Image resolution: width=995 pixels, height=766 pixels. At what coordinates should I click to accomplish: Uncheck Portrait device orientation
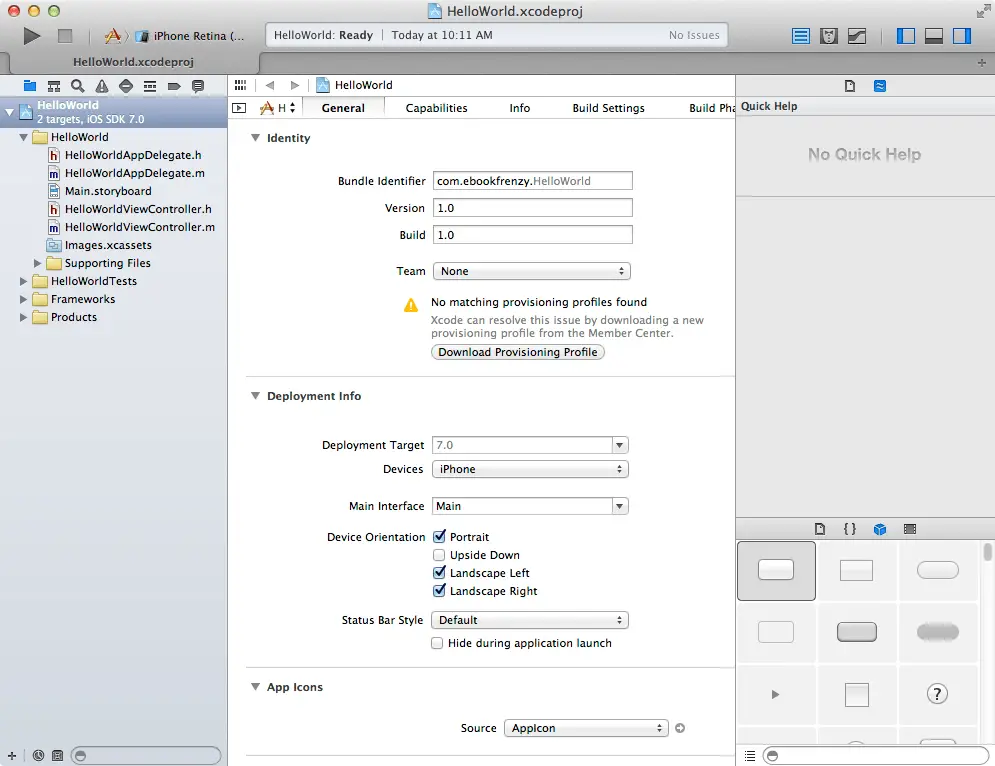coord(437,536)
